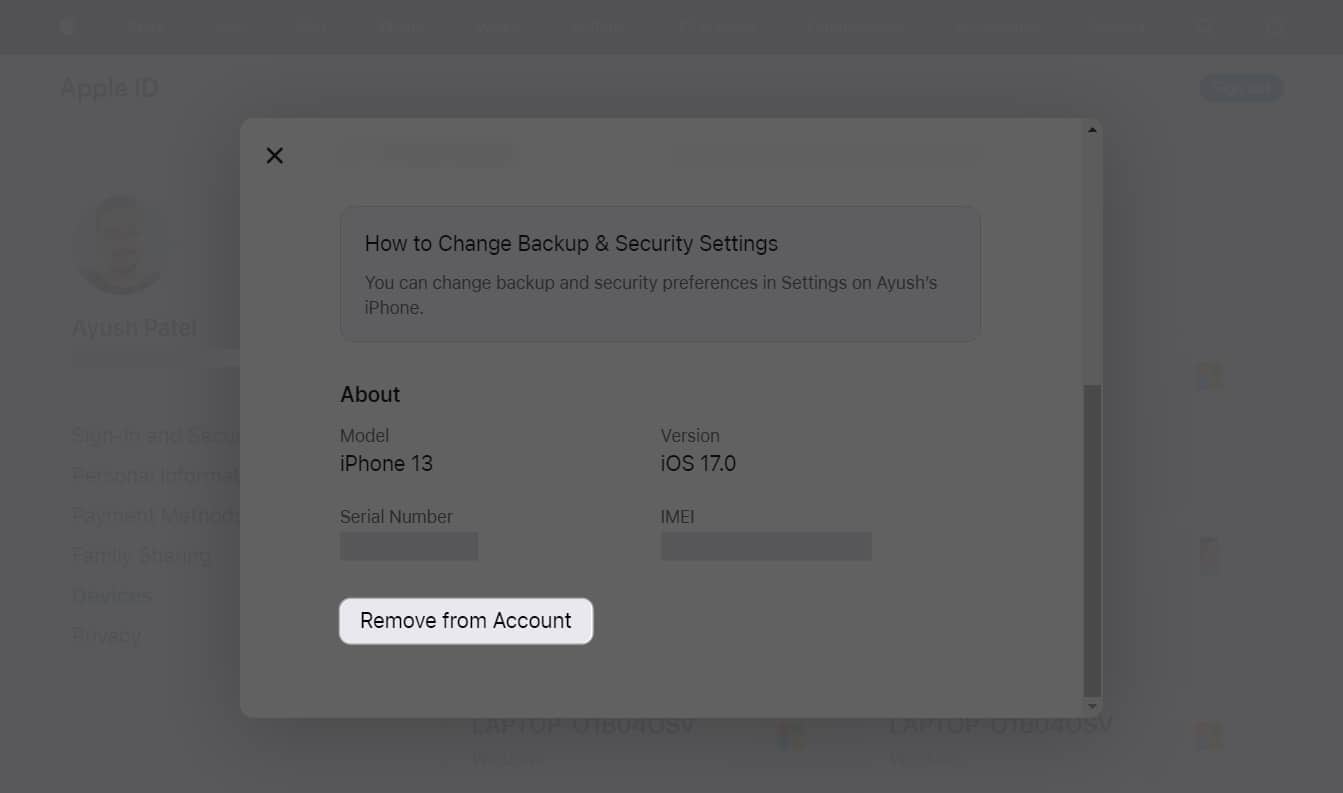Open the Search icon in the menu bar
The image size is (1343, 793).
pyautogui.click(x=1204, y=27)
